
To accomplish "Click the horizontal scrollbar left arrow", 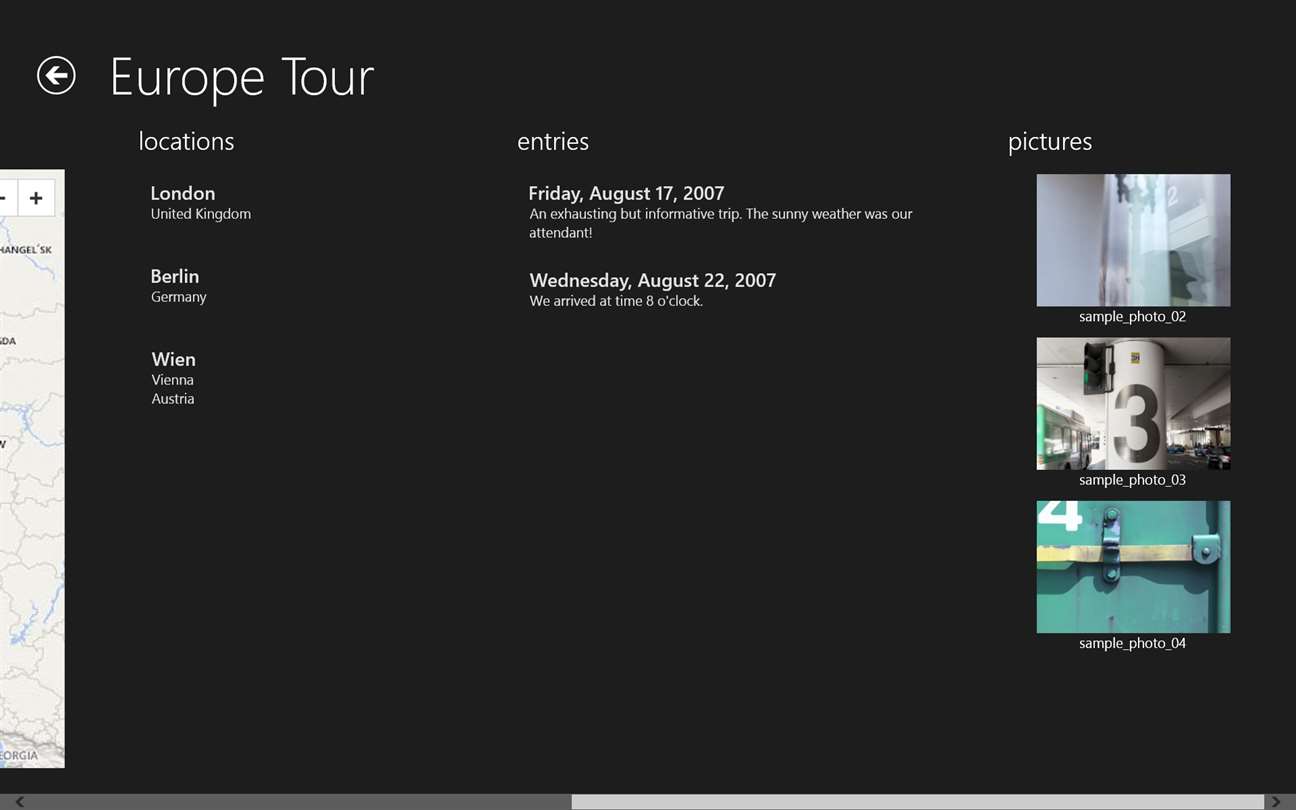I will coord(19,802).
